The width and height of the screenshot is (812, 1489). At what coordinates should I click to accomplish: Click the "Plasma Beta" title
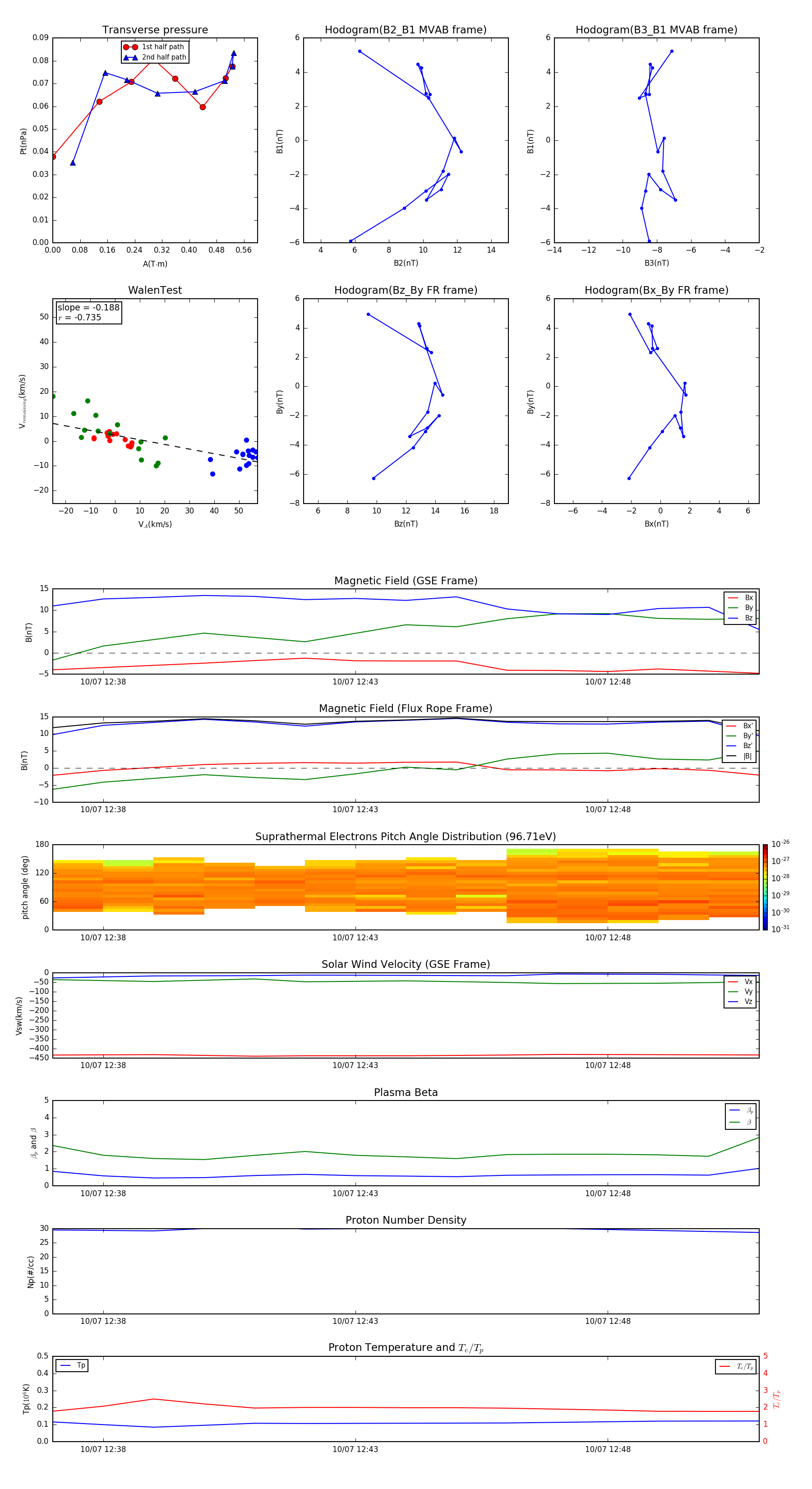(x=406, y=1093)
